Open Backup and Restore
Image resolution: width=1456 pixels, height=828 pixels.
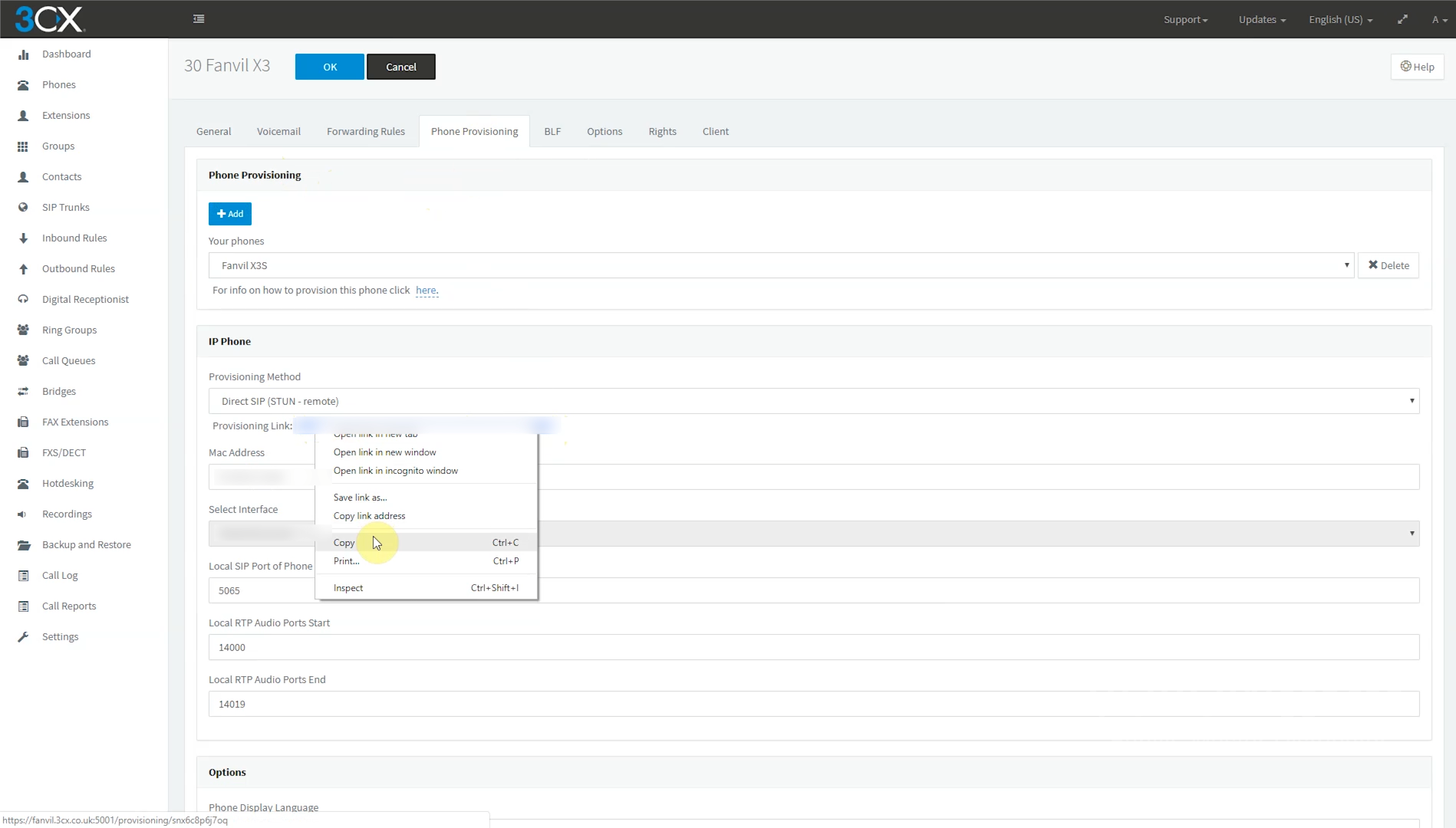point(86,544)
